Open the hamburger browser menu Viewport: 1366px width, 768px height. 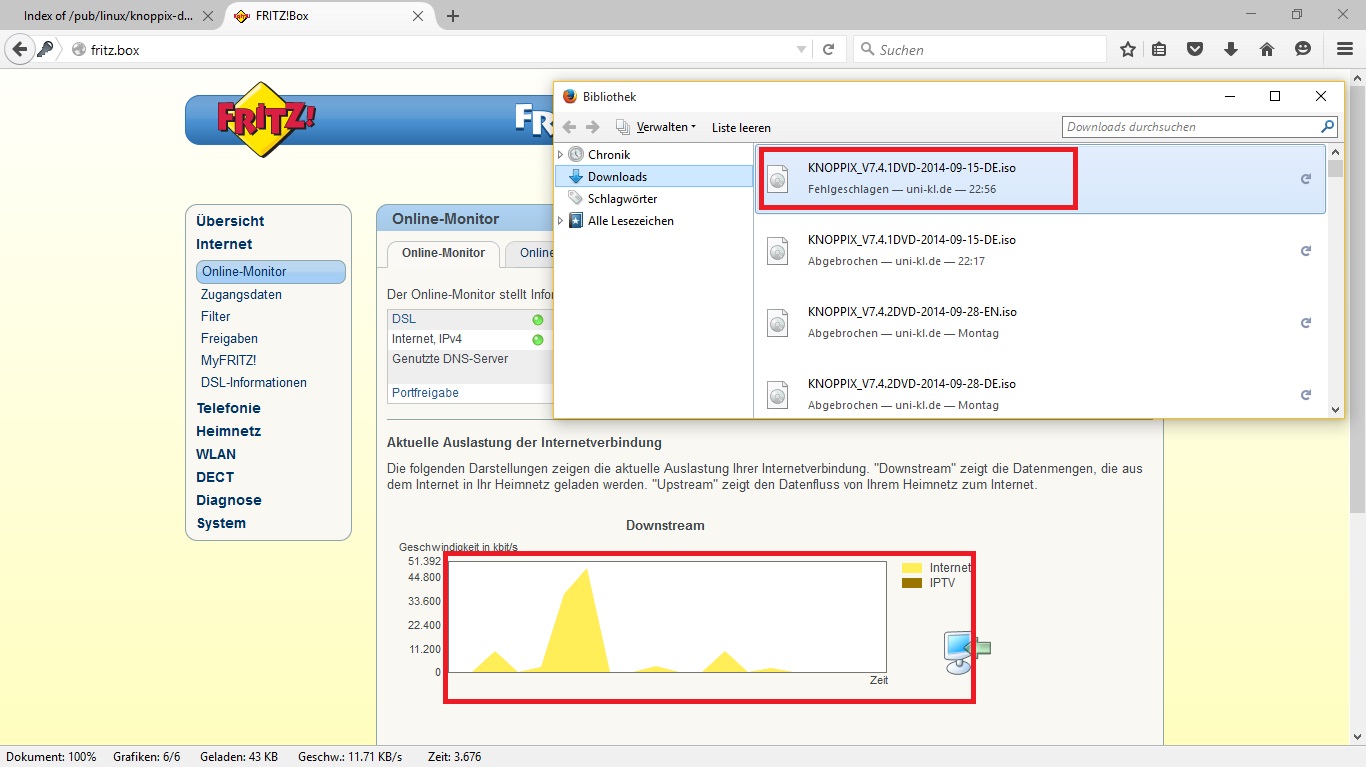[x=1345, y=49]
